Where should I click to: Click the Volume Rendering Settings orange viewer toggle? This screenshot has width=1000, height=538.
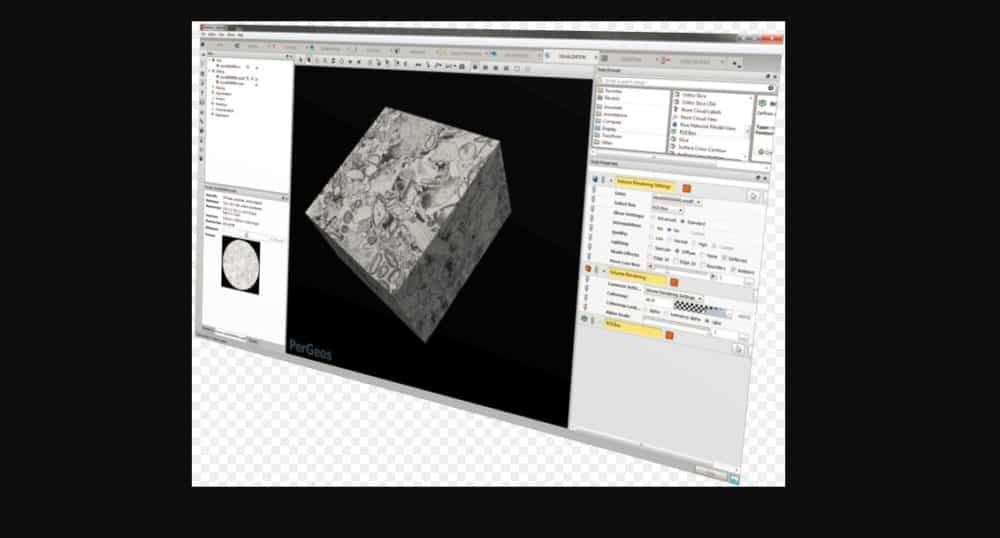click(x=686, y=187)
